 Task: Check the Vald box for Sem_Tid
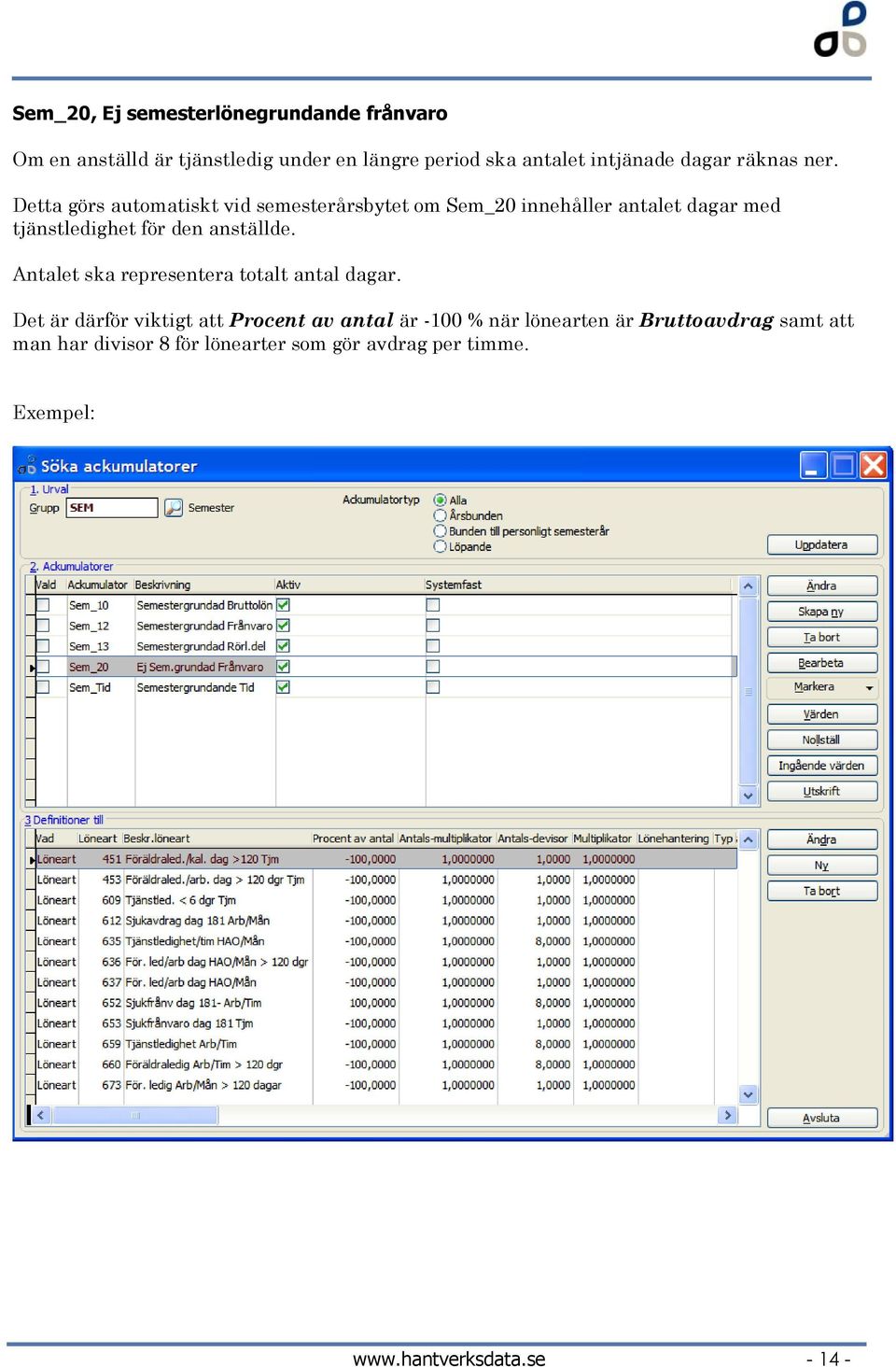click(43, 687)
